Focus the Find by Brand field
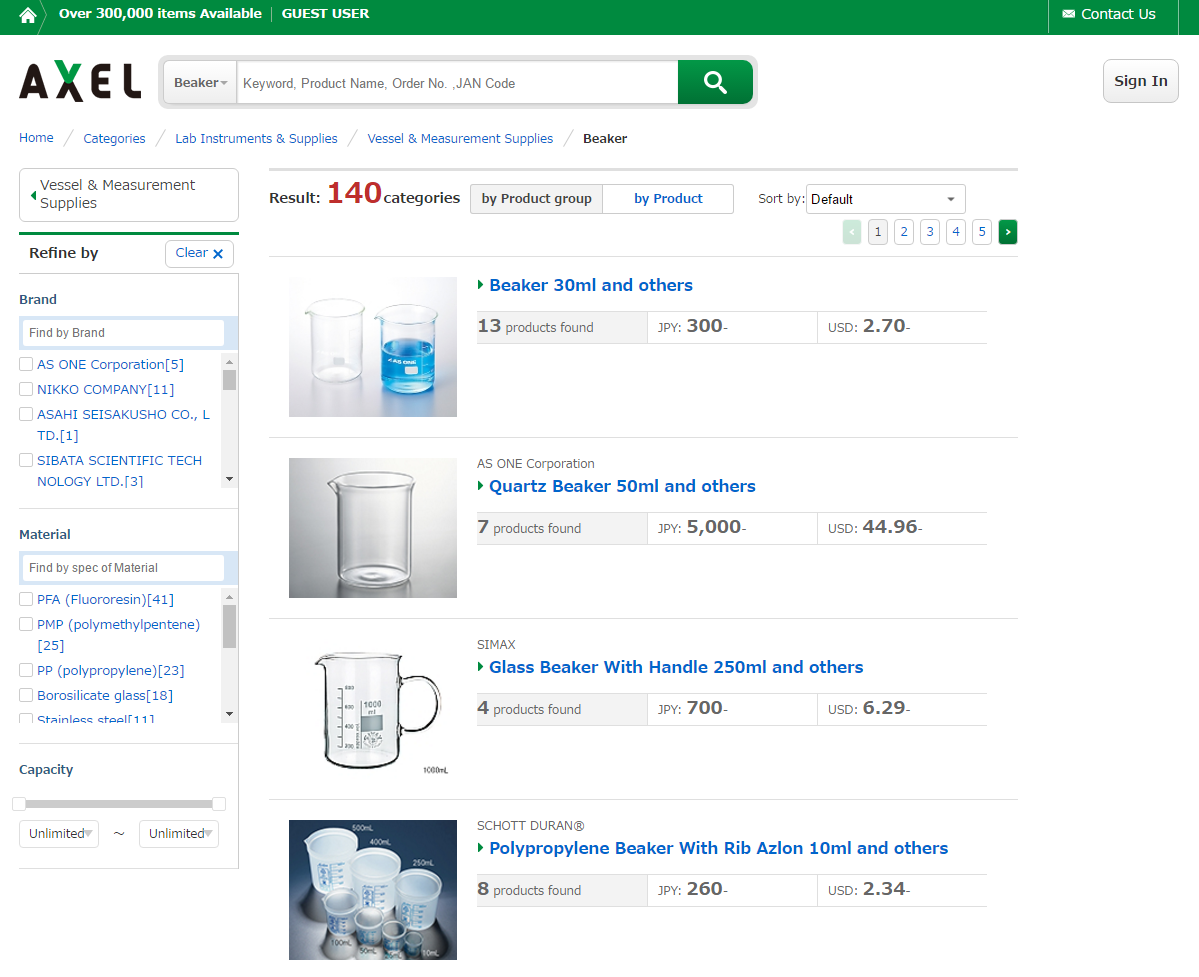This screenshot has width=1199, height=977. coord(122,333)
